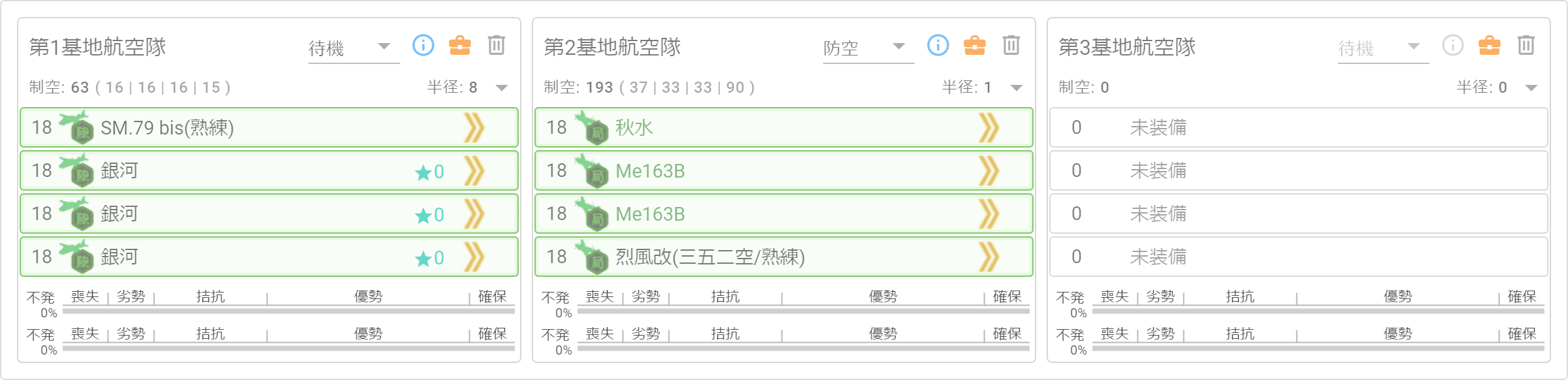Click the slot count 18 beside 秋水
The image size is (1568, 380).
557,127
